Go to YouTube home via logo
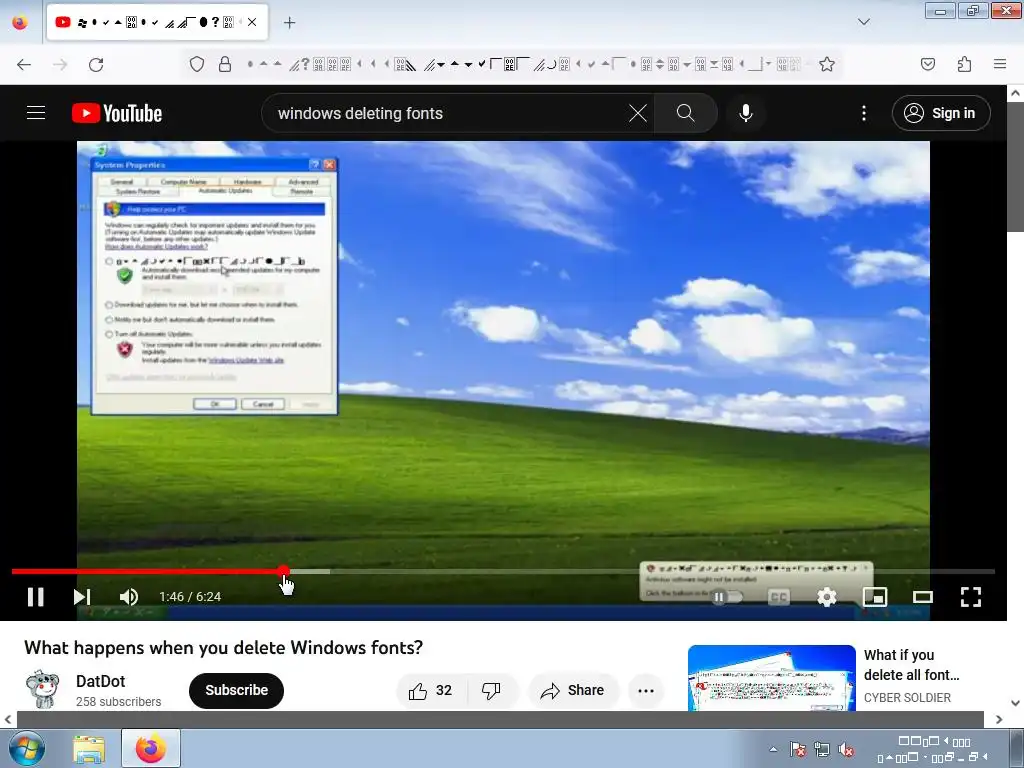1024x768 pixels. (x=117, y=113)
